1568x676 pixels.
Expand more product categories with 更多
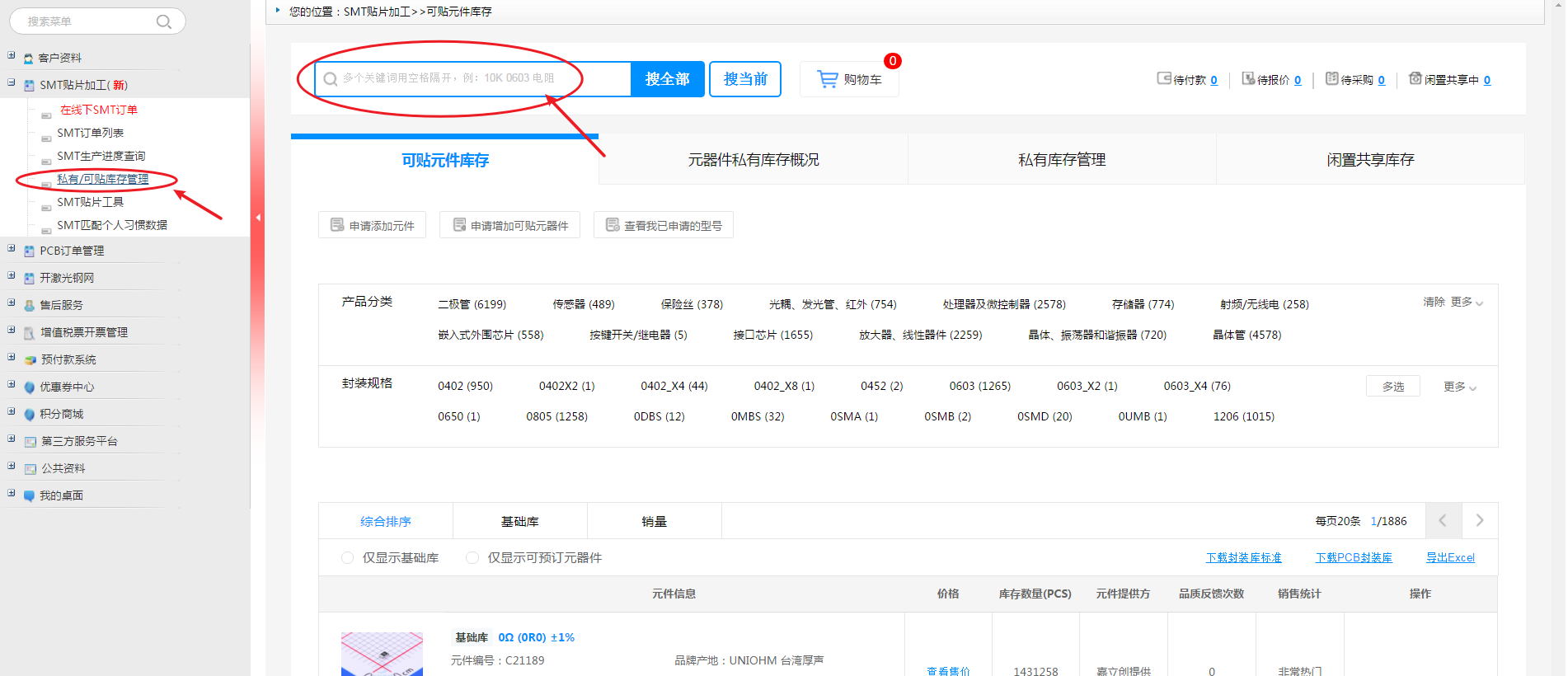pos(1467,303)
